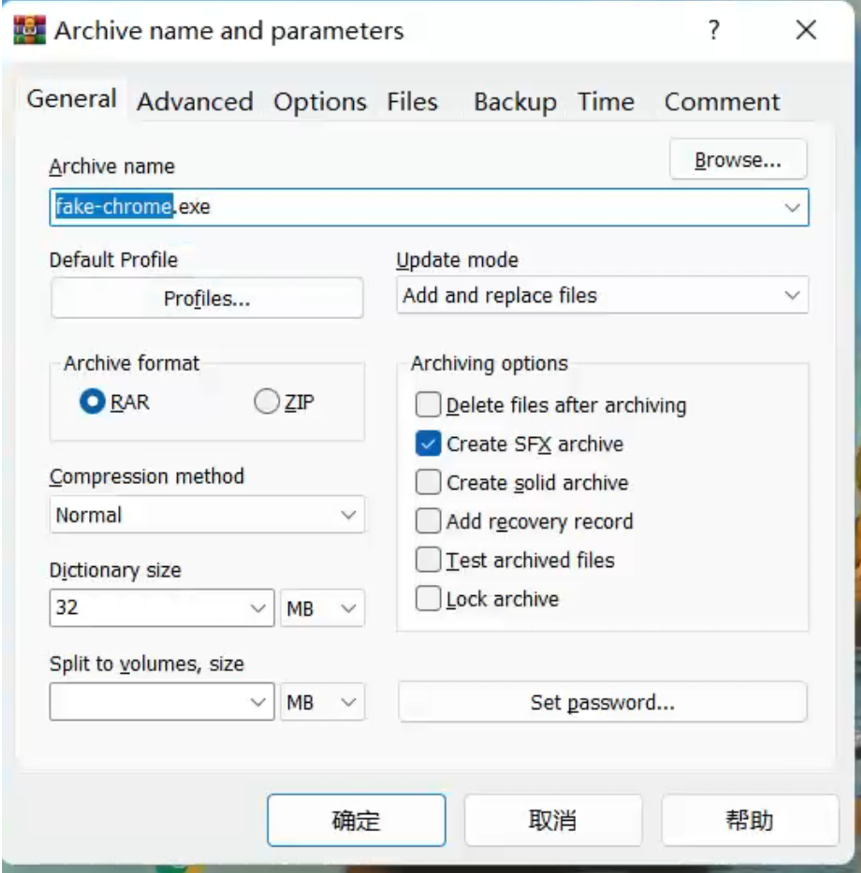Click the Browse... button

click(x=738, y=160)
